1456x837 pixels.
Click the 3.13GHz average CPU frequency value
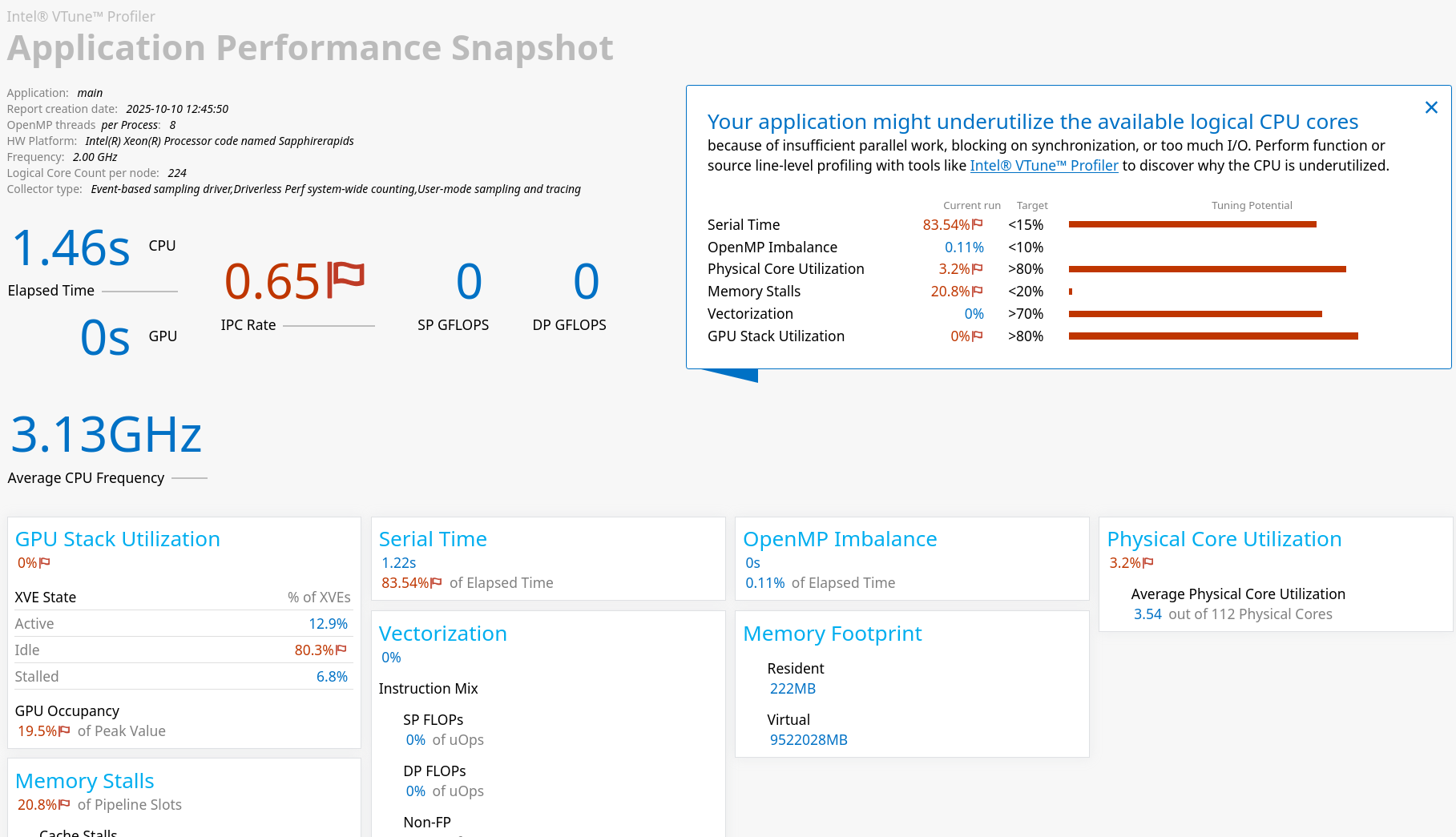click(106, 435)
